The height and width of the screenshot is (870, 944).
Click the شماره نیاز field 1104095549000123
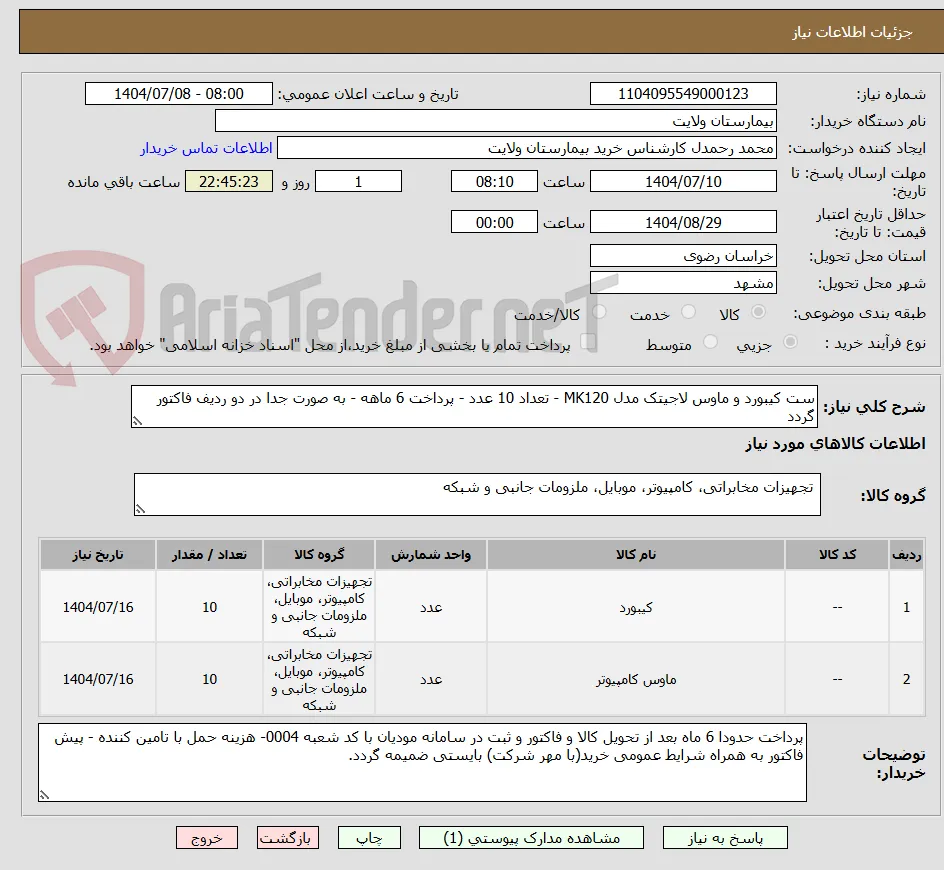point(683,94)
